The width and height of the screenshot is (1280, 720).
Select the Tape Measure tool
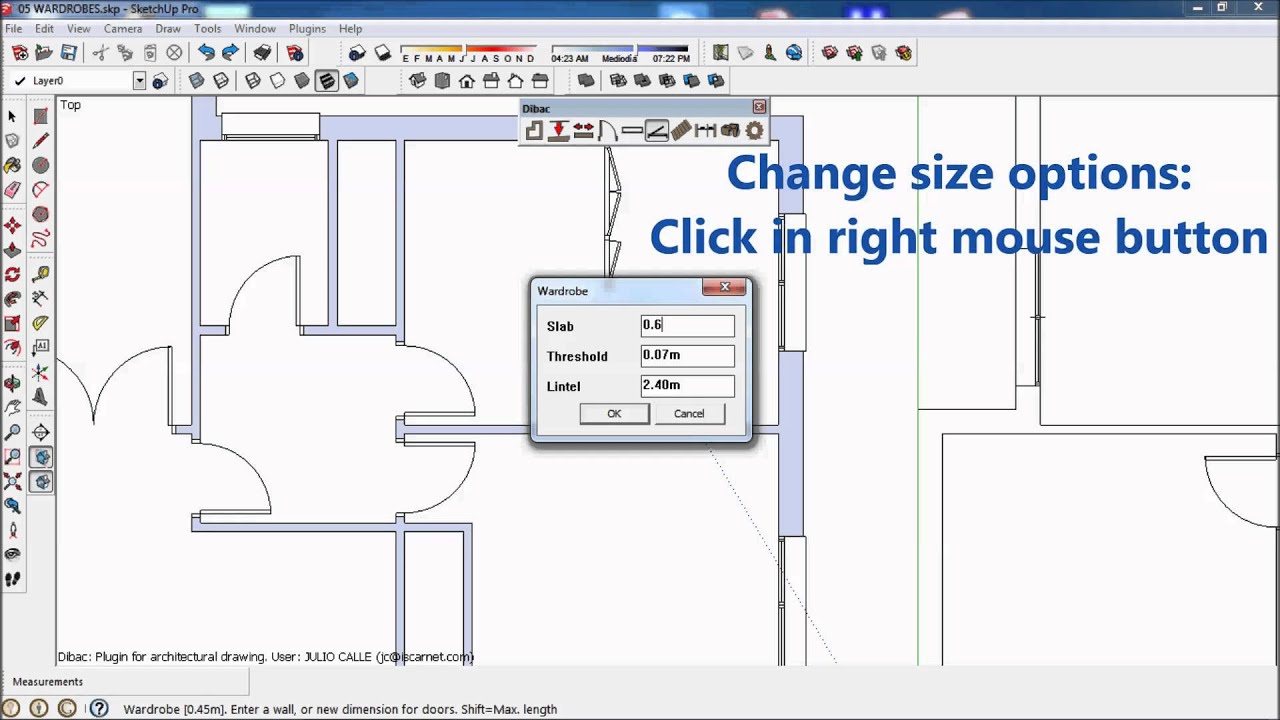(40, 274)
